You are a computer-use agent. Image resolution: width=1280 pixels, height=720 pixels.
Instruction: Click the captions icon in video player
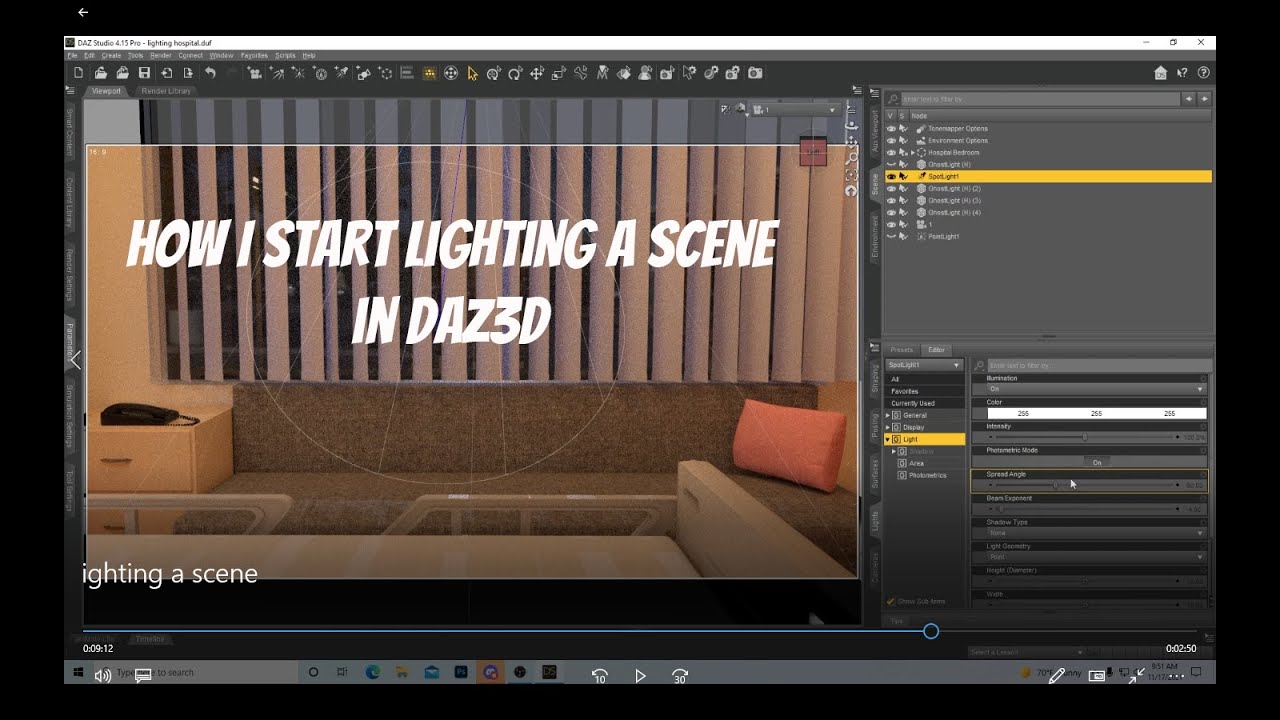pos(143,675)
